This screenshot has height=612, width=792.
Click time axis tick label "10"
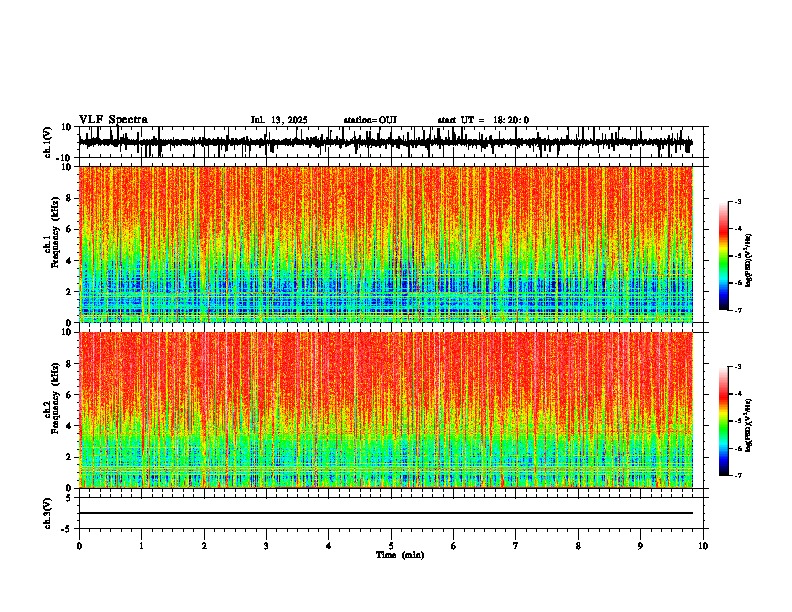[703, 546]
